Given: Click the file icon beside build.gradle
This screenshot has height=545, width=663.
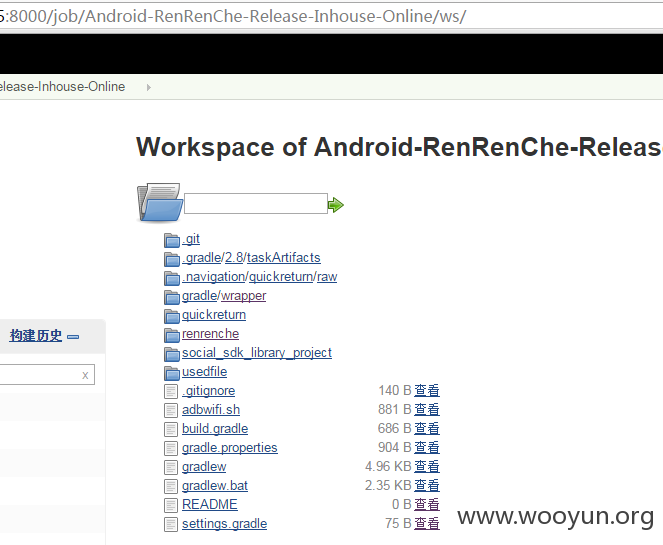Looking at the screenshot, I should 171,430.
